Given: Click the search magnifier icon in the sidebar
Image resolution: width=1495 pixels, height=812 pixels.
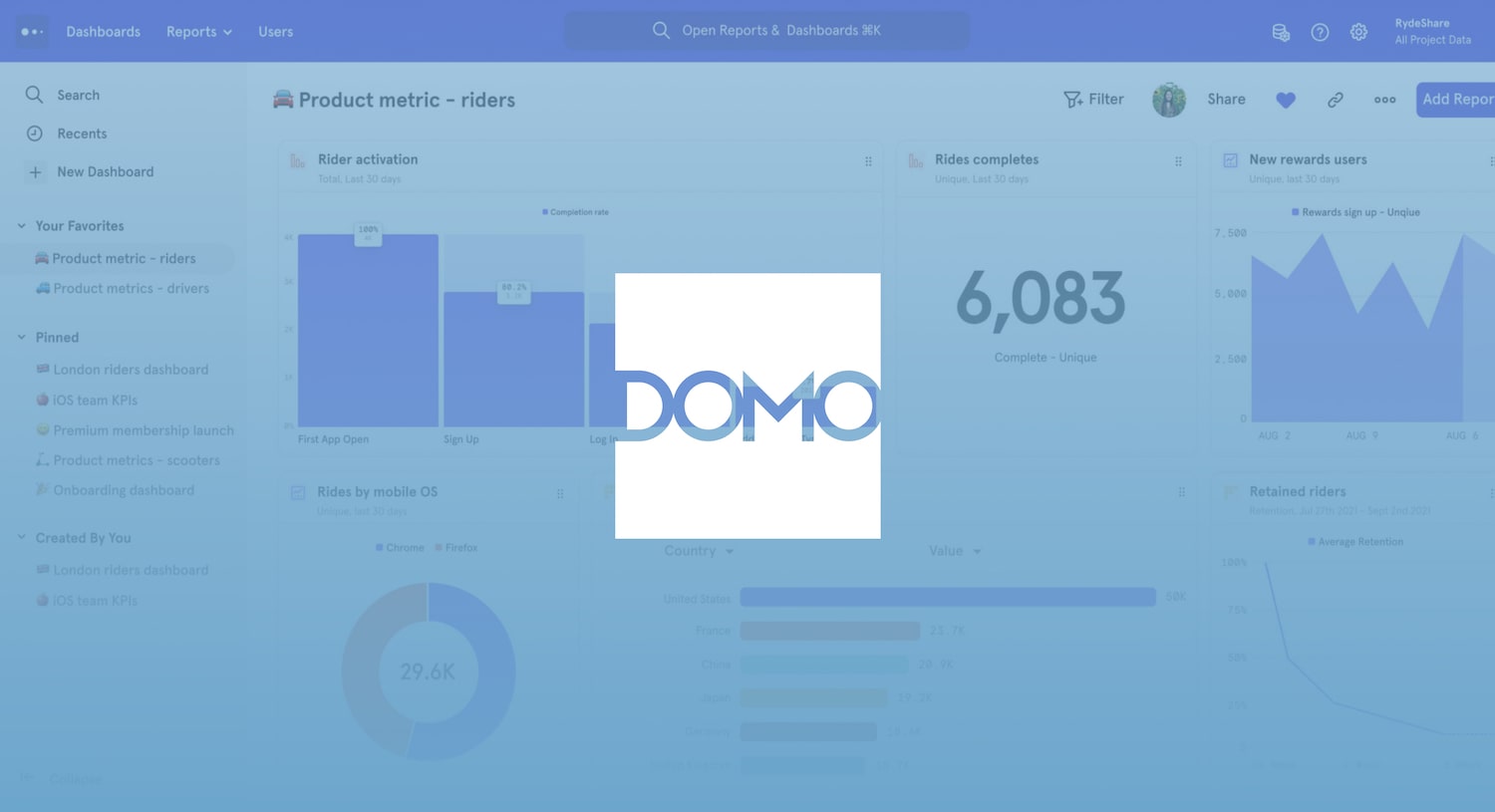Looking at the screenshot, I should [34, 95].
